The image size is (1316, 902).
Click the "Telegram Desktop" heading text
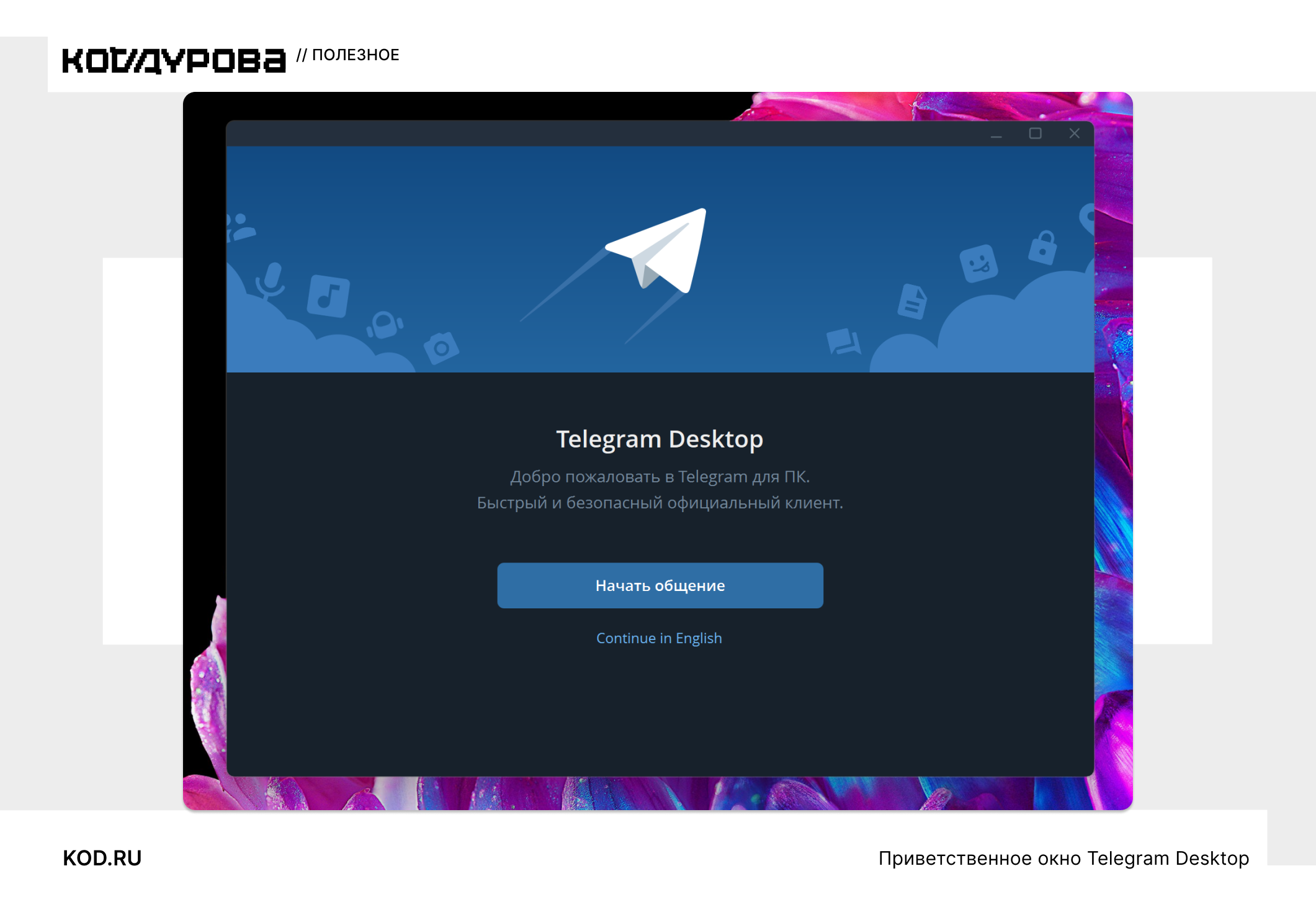(660, 440)
